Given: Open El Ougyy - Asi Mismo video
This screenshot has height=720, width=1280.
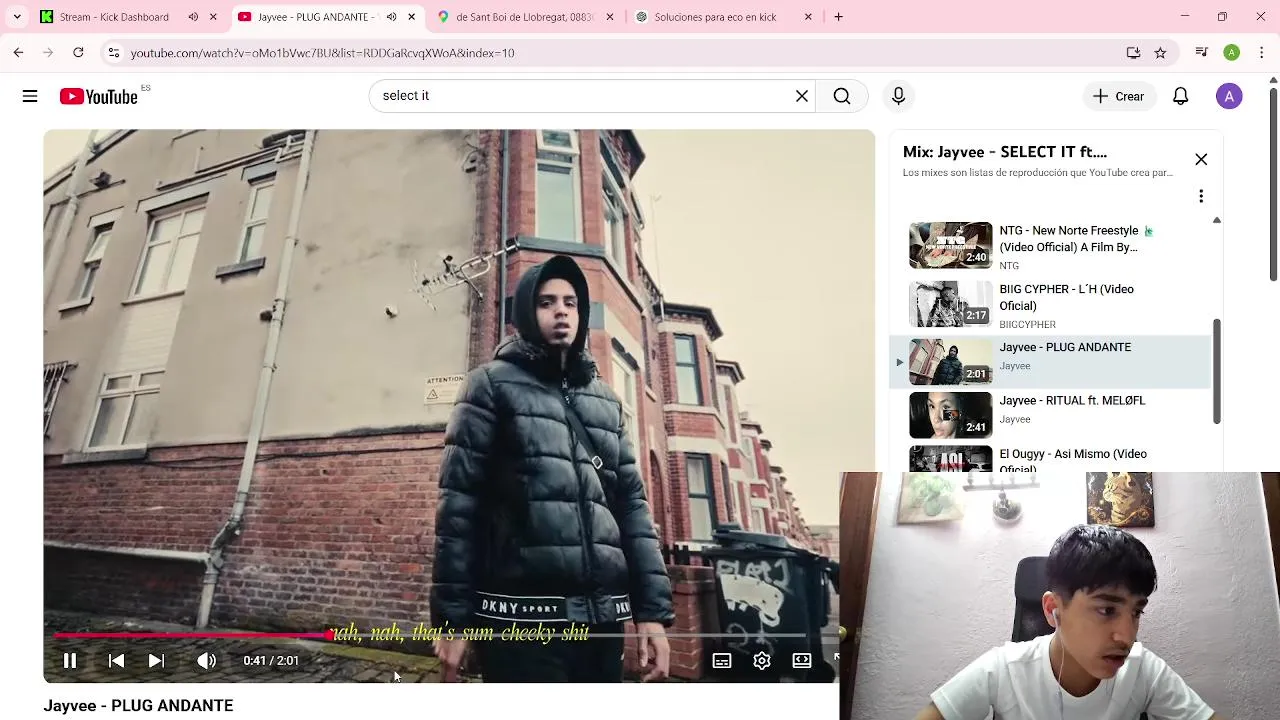Looking at the screenshot, I should 1072,460.
